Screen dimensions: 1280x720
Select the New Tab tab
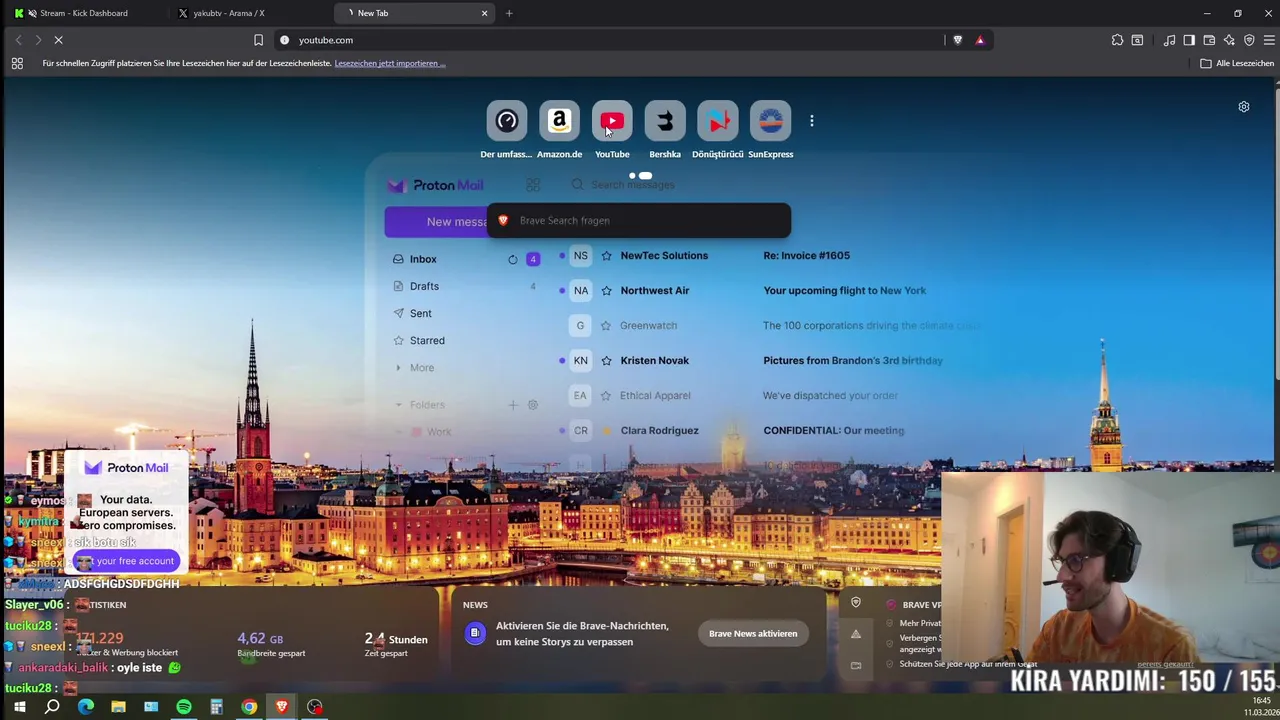pyautogui.click(x=415, y=13)
